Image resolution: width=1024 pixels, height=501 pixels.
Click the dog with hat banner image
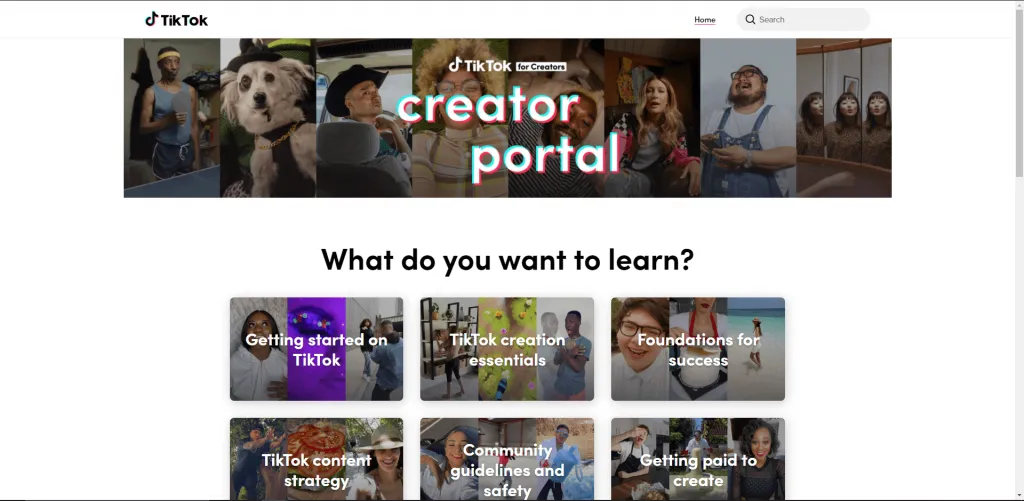268,118
